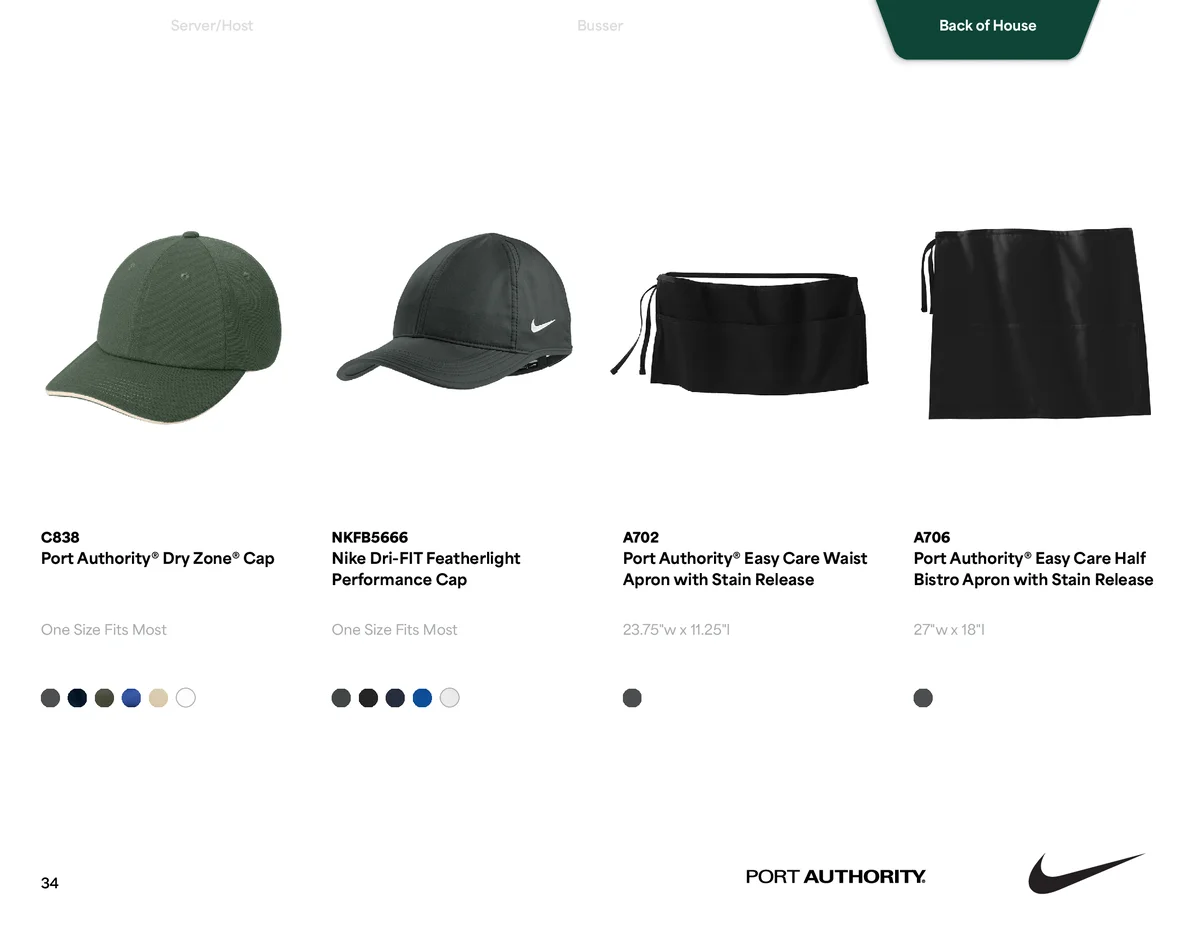Click the Nike swoosh logo at the bottom
This screenshot has height=927, width=1200.
(1086, 873)
